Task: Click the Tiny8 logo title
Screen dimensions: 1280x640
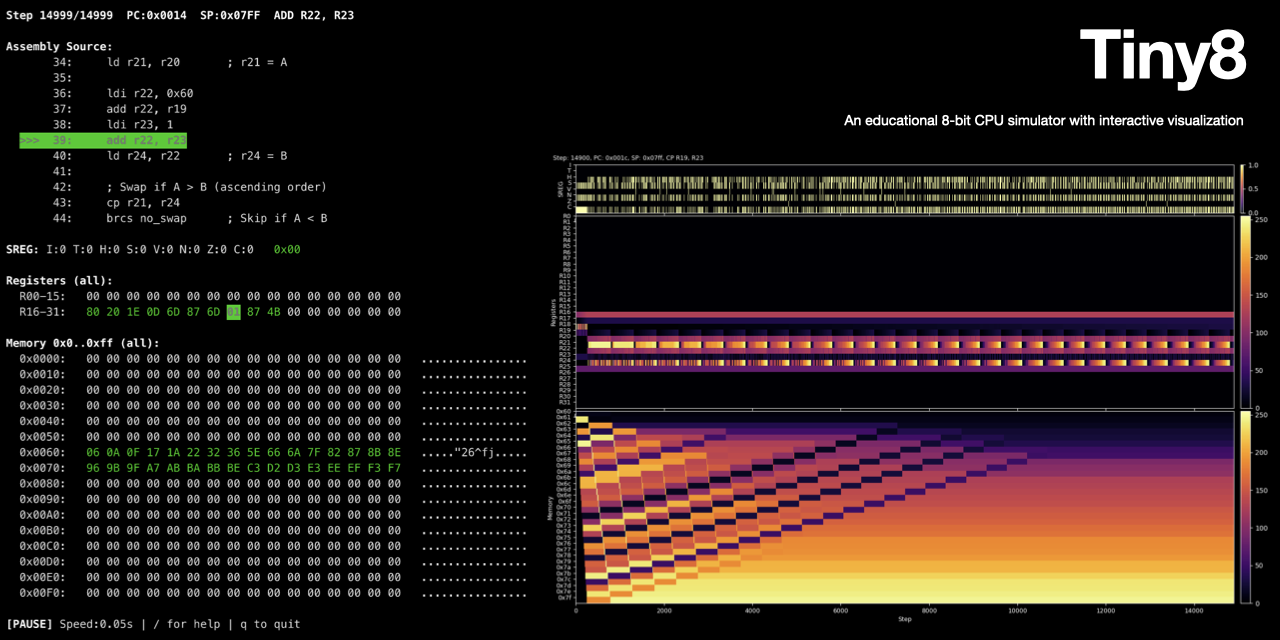Action: pos(1162,55)
